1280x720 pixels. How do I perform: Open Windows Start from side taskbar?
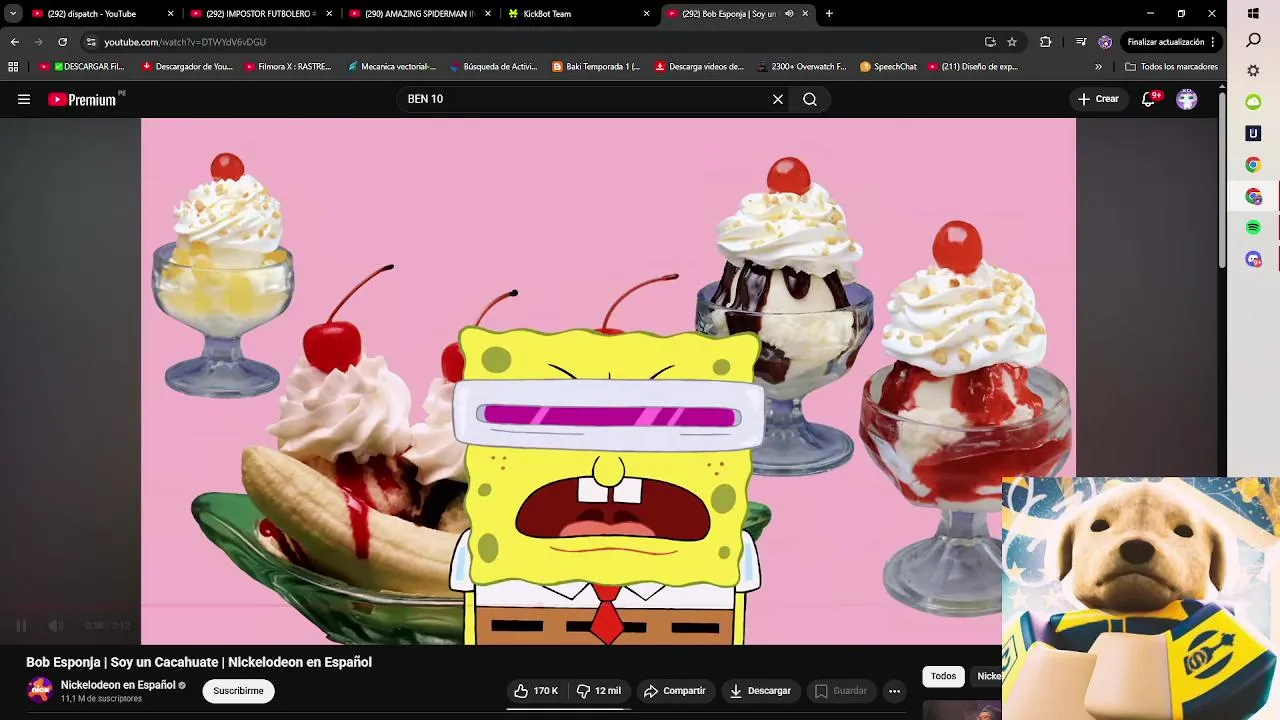(1253, 14)
